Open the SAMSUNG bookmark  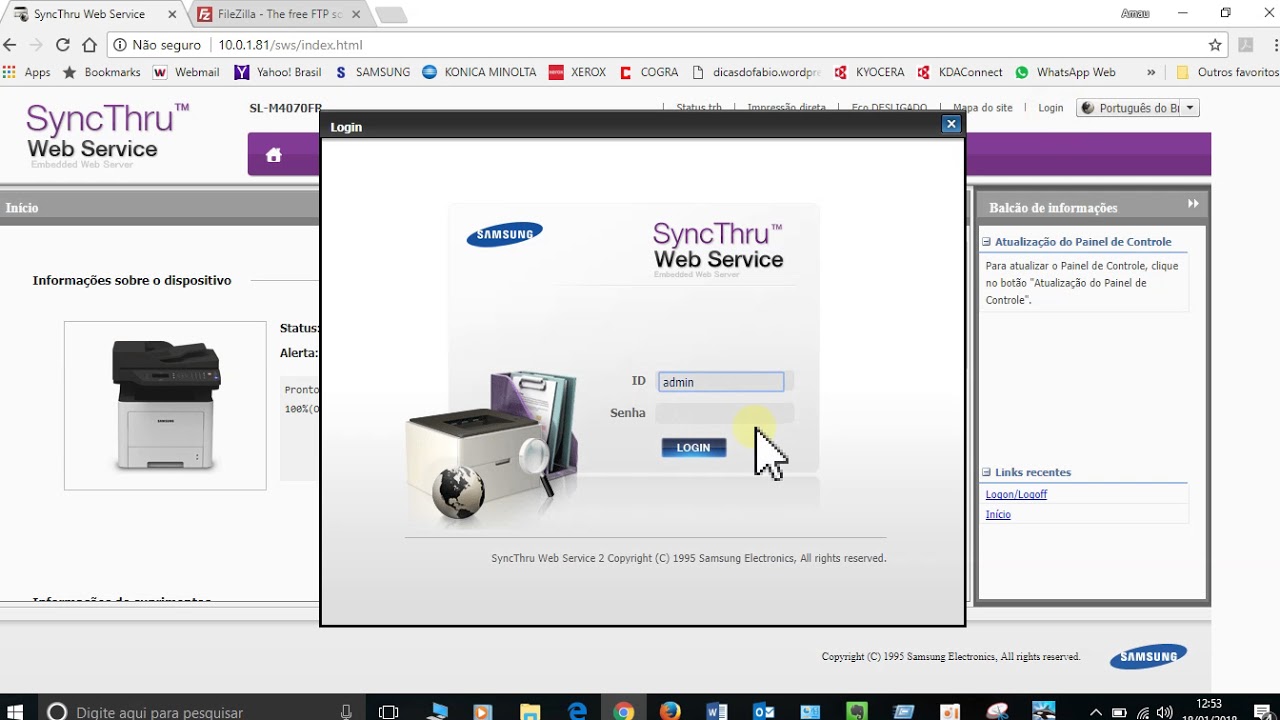[372, 72]
